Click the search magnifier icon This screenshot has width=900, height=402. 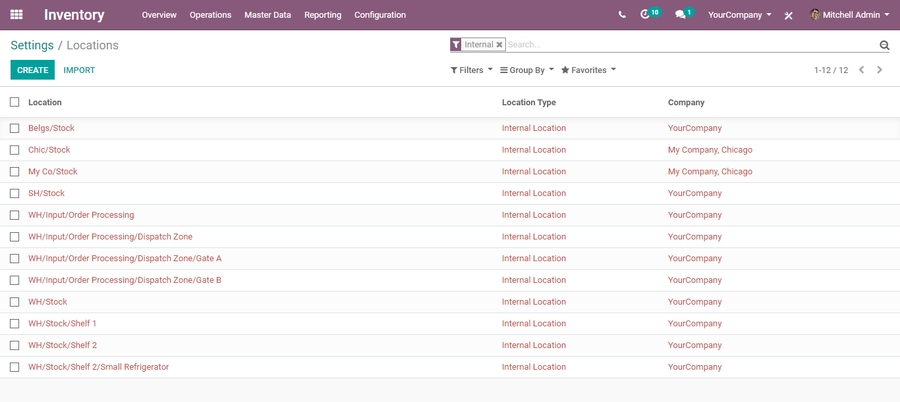pyautogui.click(x=884, y=45)
